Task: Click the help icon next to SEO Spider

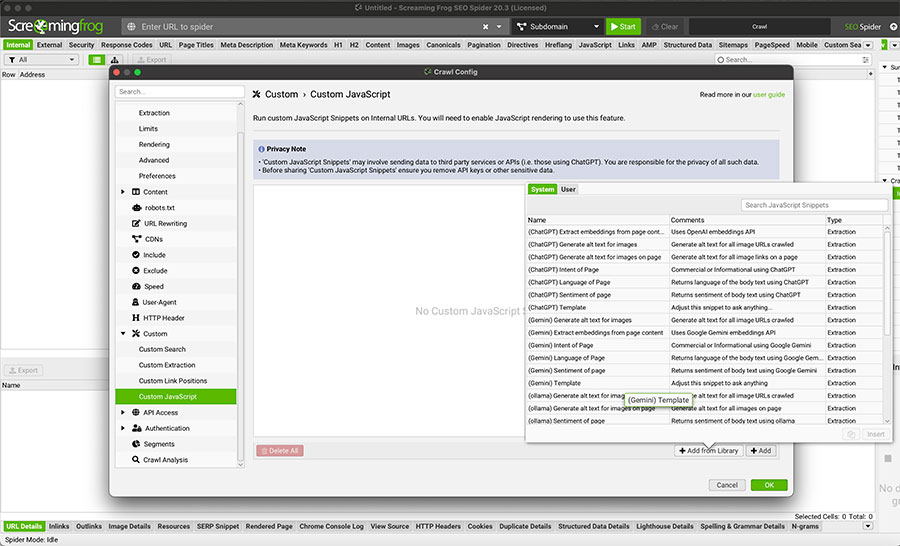Action: tap(894, 26)
